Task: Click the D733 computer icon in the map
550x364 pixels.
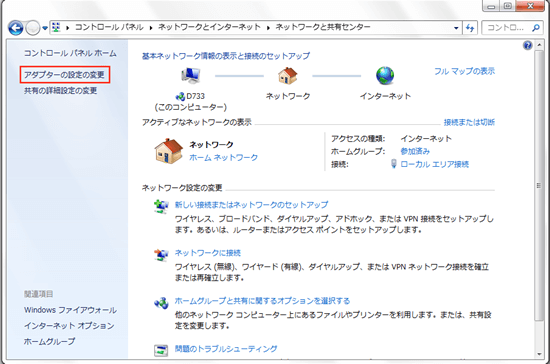Action: point(190,75)
